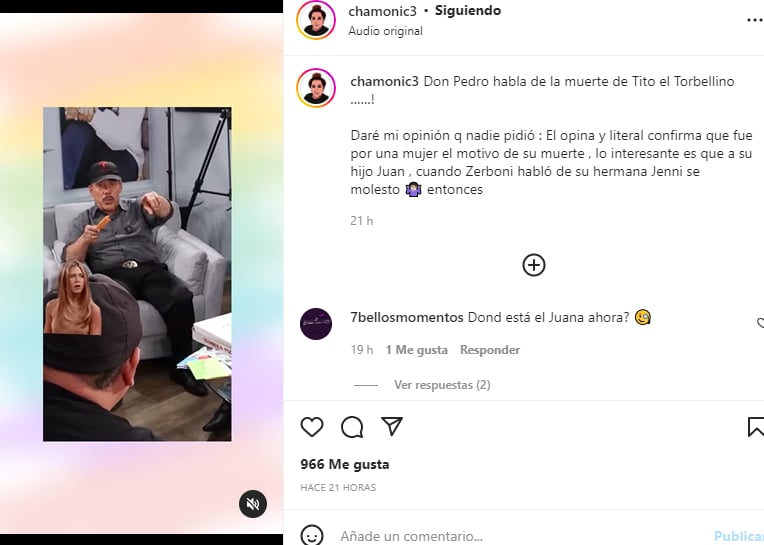764x545 pixels.
Task: Click the Audio original link
Action: [385, 31]
